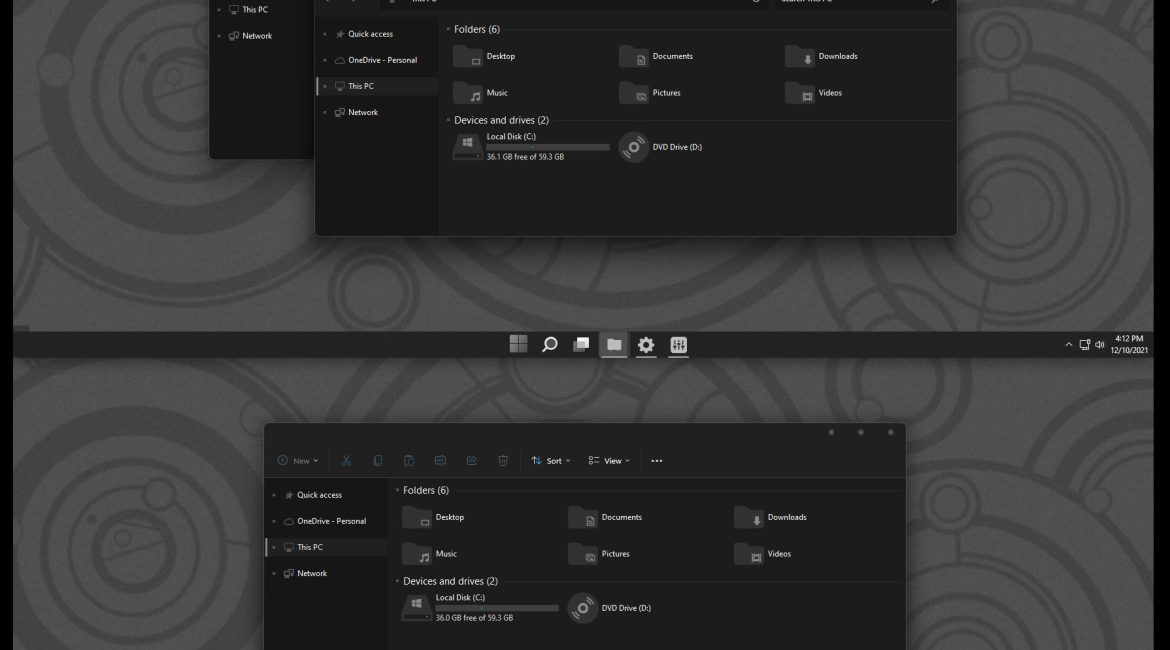Select the Music folder in the bottom window
Screen dimensions: 1170x650
431,554
